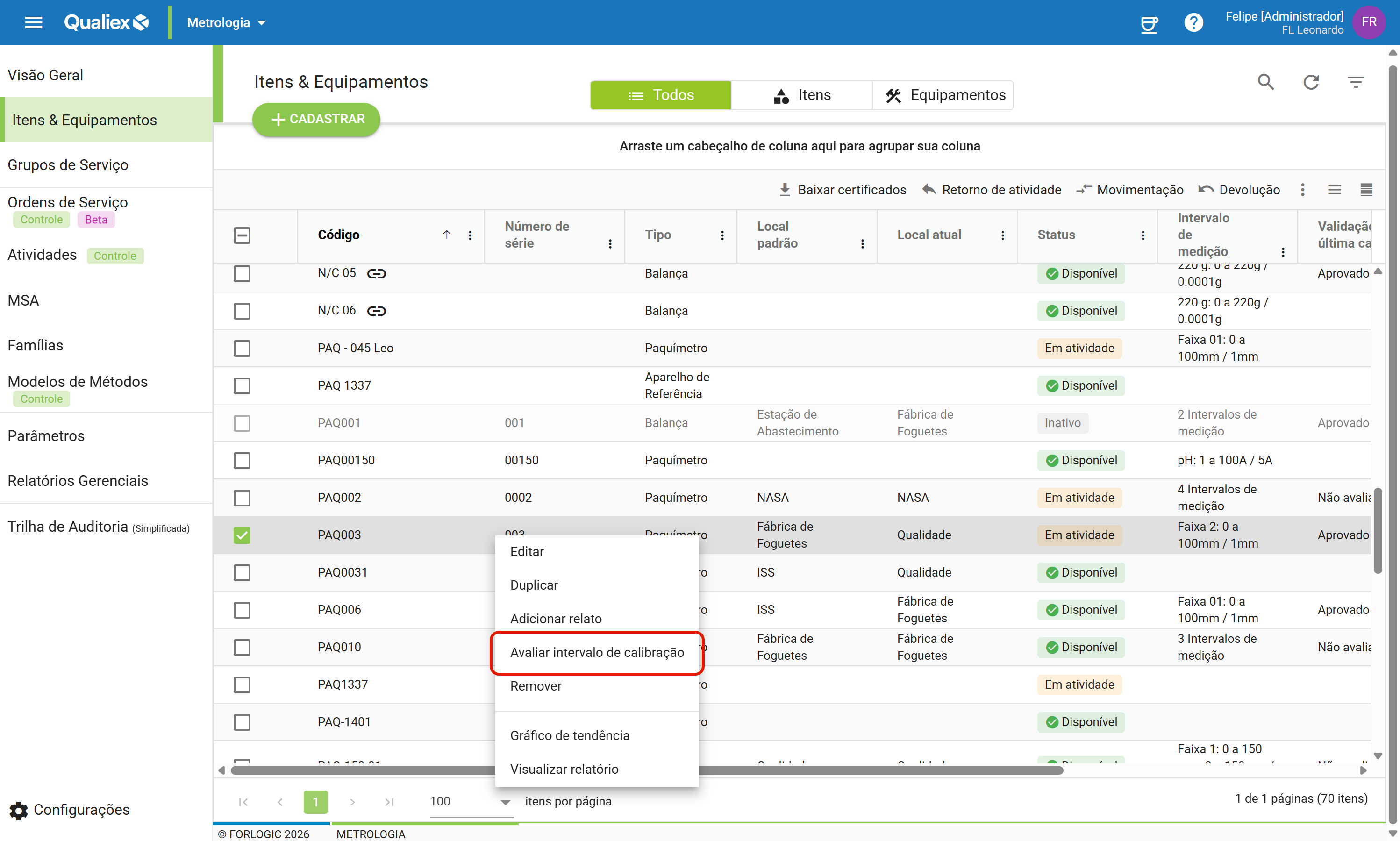
Task: Click the Configurações gear icon
Action: 19,811
